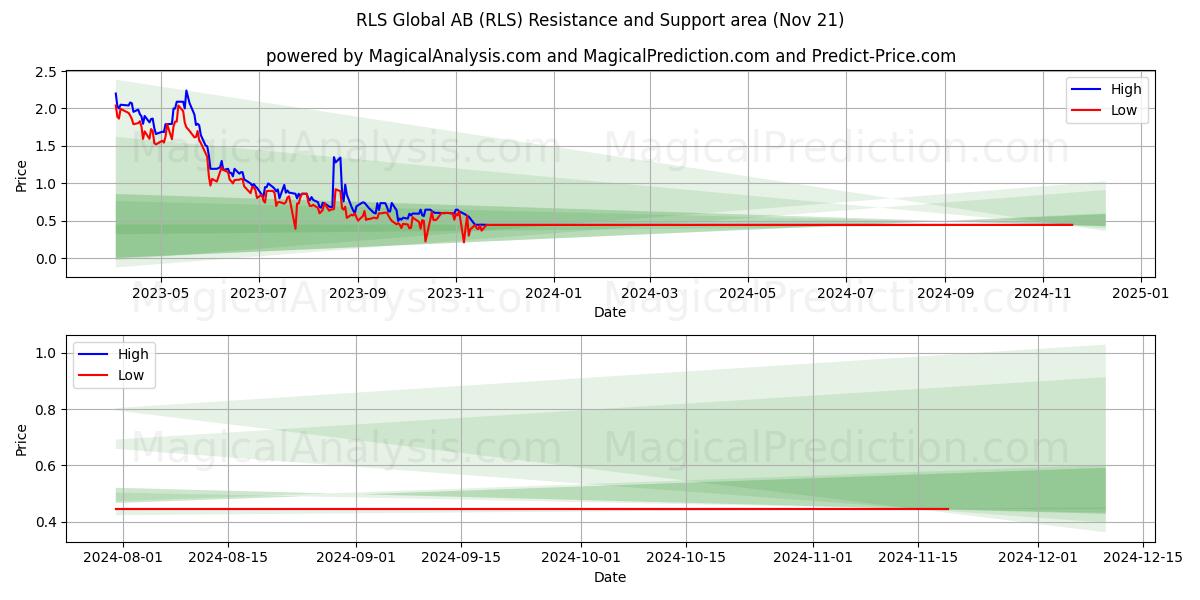Screen dimensions: 1200x600
Task: Click the '2.0' y-axis tick label
Action: tap(45, 109)
